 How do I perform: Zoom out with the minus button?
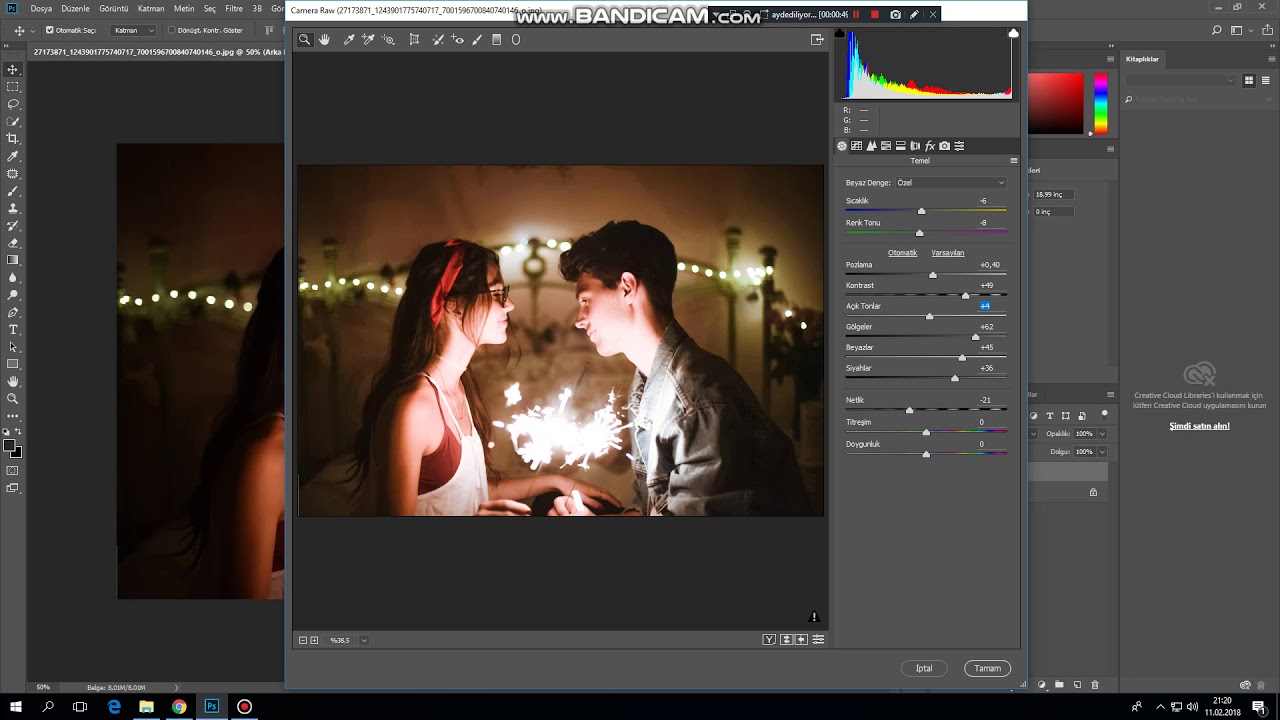[x=303, y=640]
